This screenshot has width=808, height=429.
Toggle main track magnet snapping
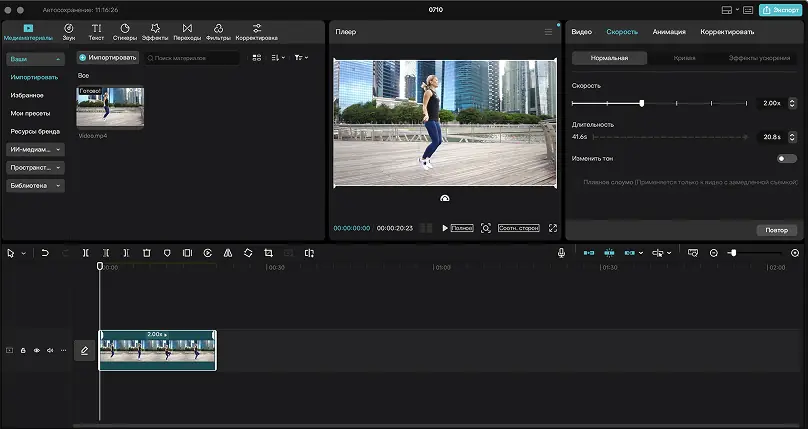[x=588, y=253]
